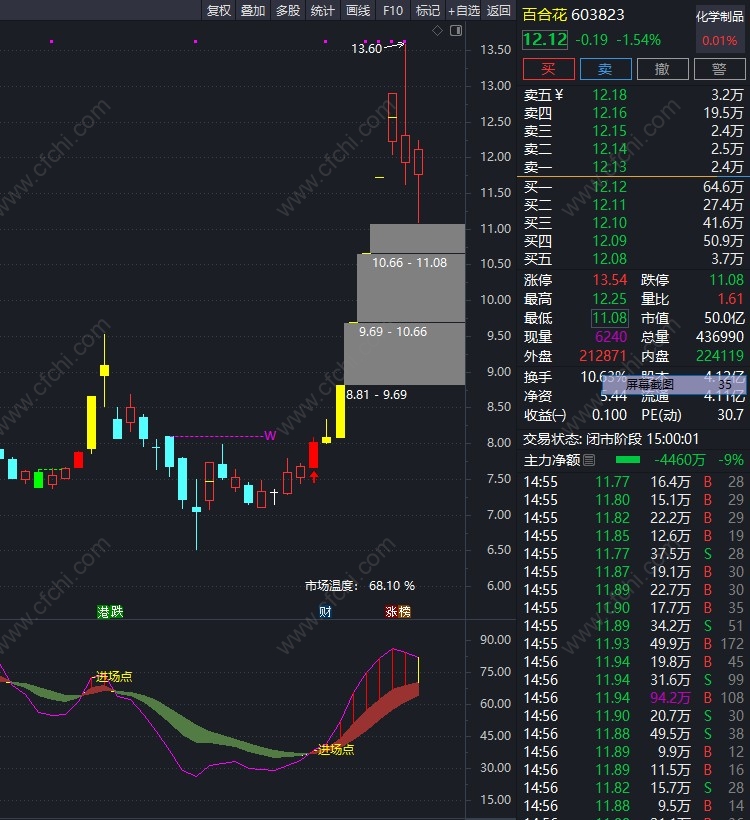The image size is (750, 820).
Task: Click the red up arrow signal
Action: point(314,476)
